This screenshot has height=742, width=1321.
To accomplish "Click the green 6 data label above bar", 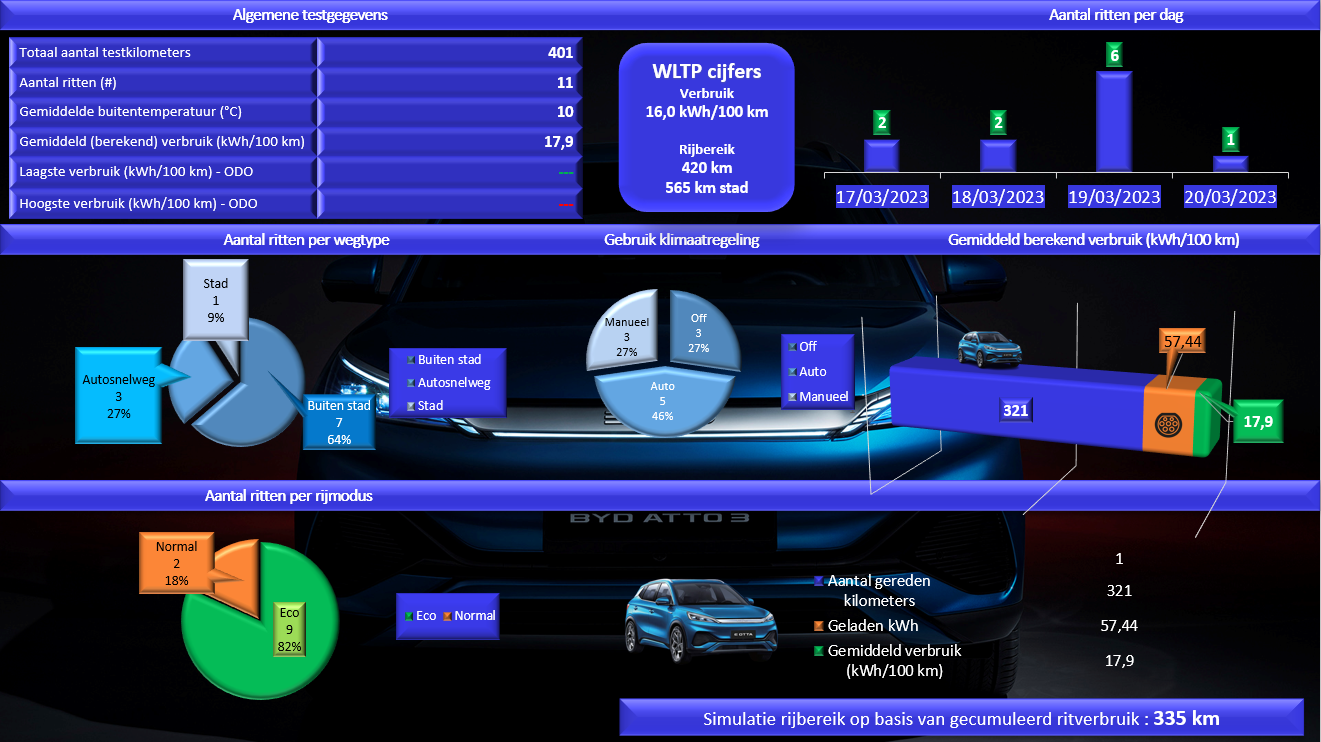I will (x=1114, y=56).
